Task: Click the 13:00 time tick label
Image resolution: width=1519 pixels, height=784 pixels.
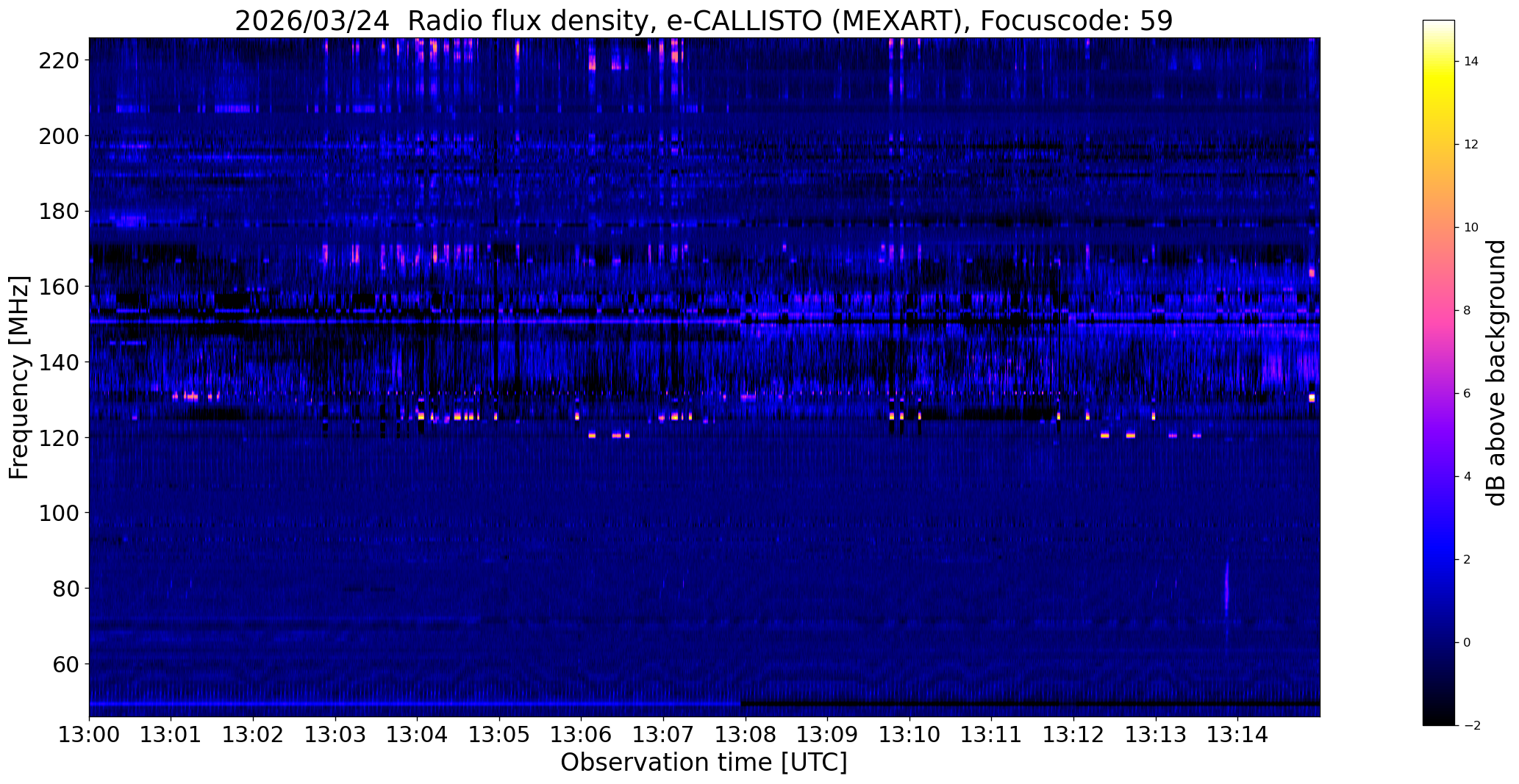Action: (x=89, y=734)
